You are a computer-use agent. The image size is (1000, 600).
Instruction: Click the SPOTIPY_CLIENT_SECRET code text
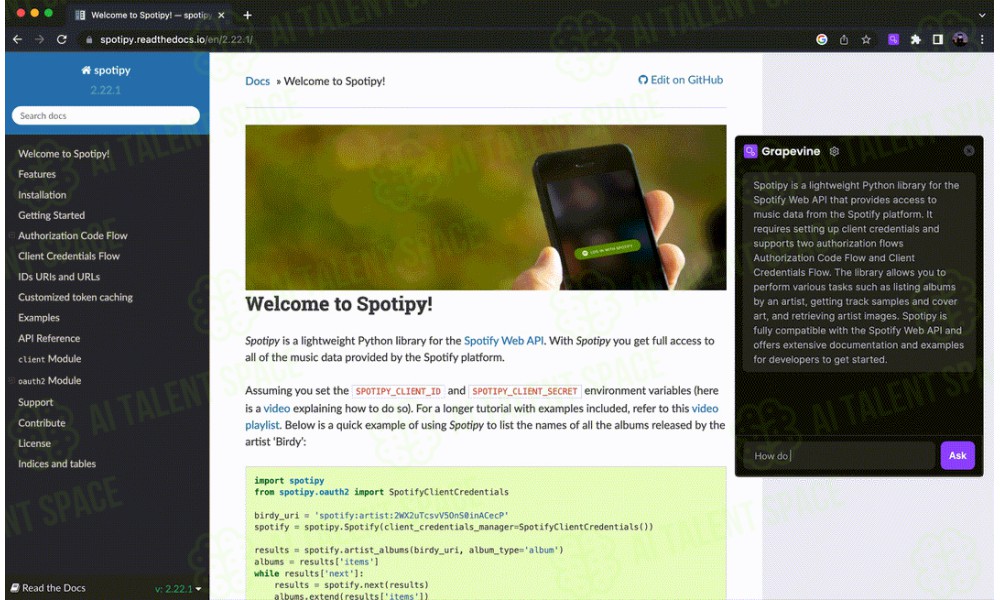coord(524,391)
